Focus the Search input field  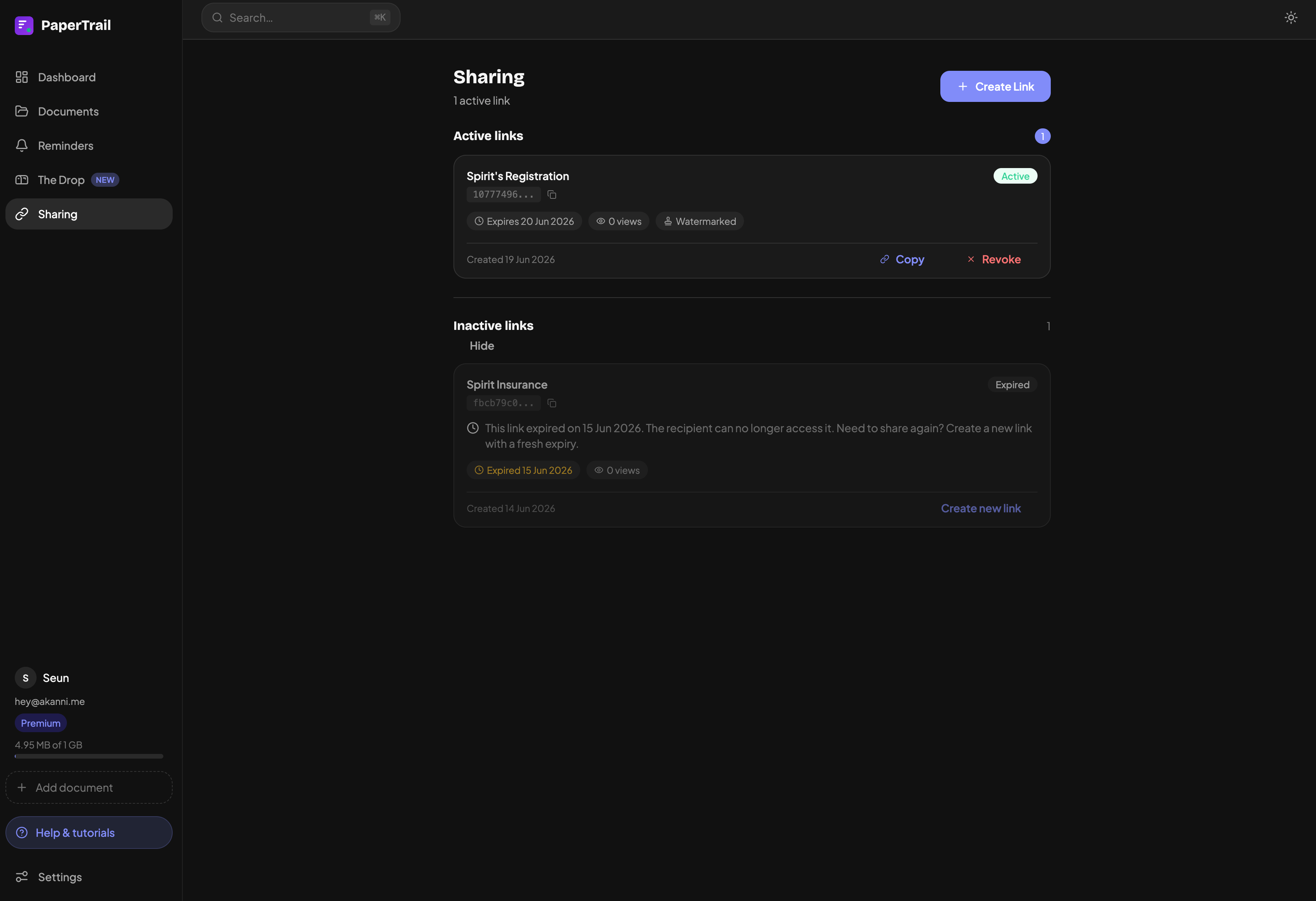coord(301,18)
